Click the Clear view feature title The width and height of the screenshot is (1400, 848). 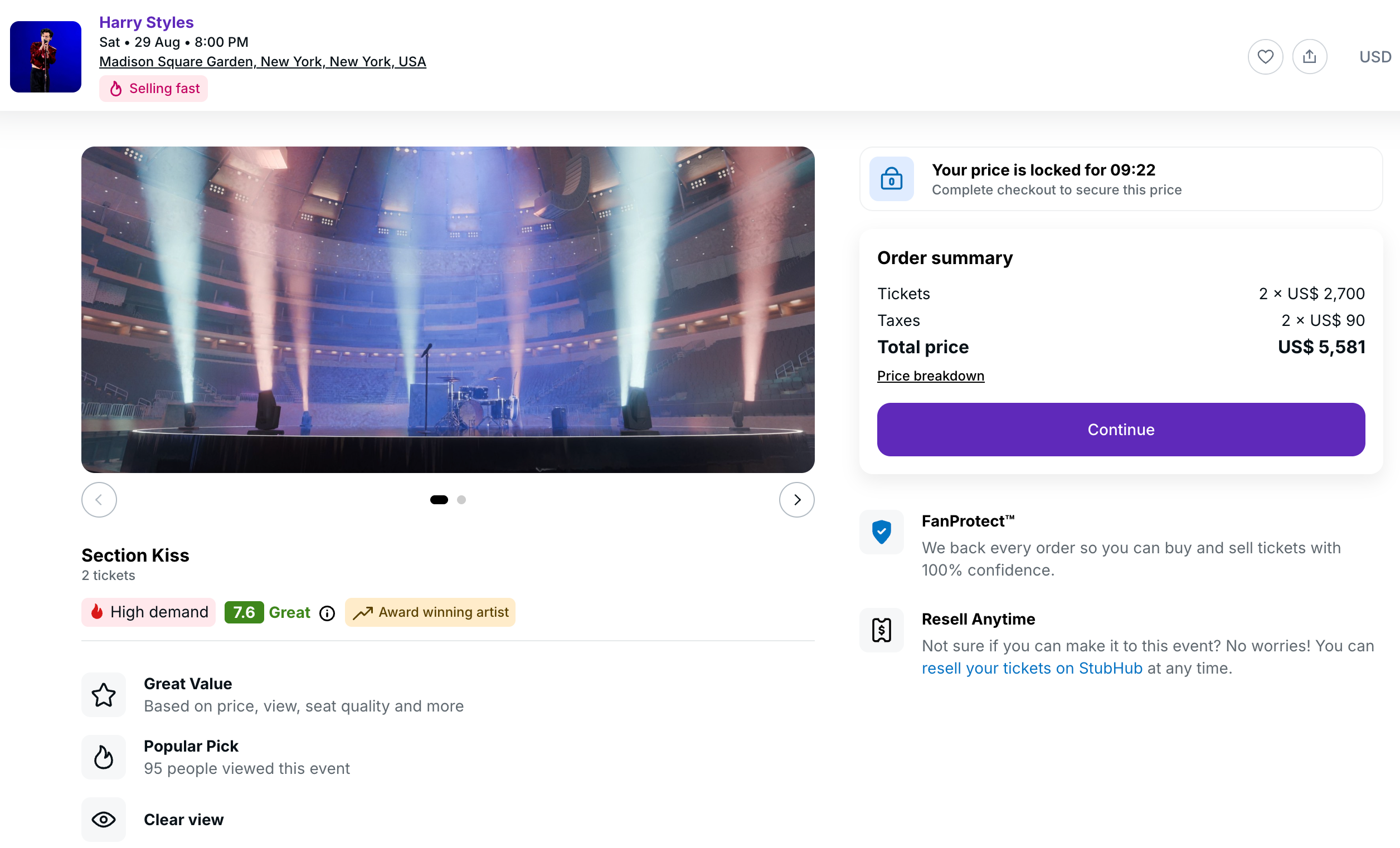(183, 820)
